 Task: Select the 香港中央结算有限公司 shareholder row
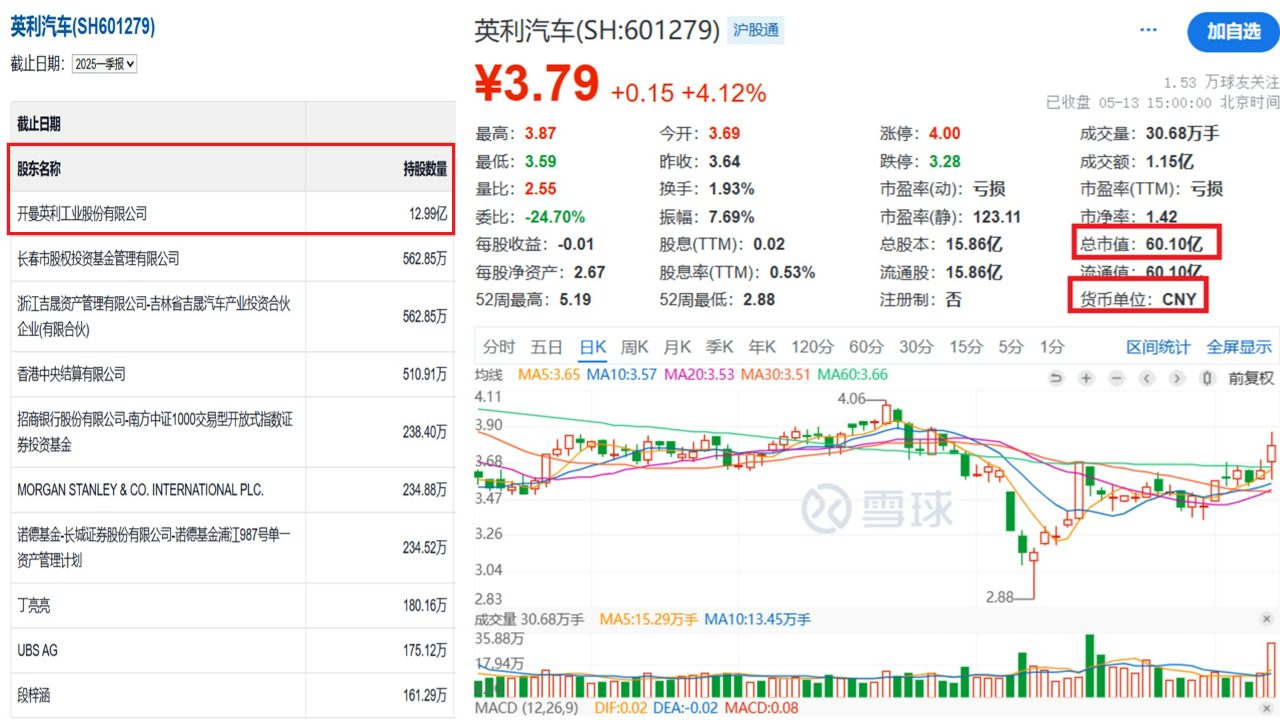pyautogui.click(x=232, y=374)
